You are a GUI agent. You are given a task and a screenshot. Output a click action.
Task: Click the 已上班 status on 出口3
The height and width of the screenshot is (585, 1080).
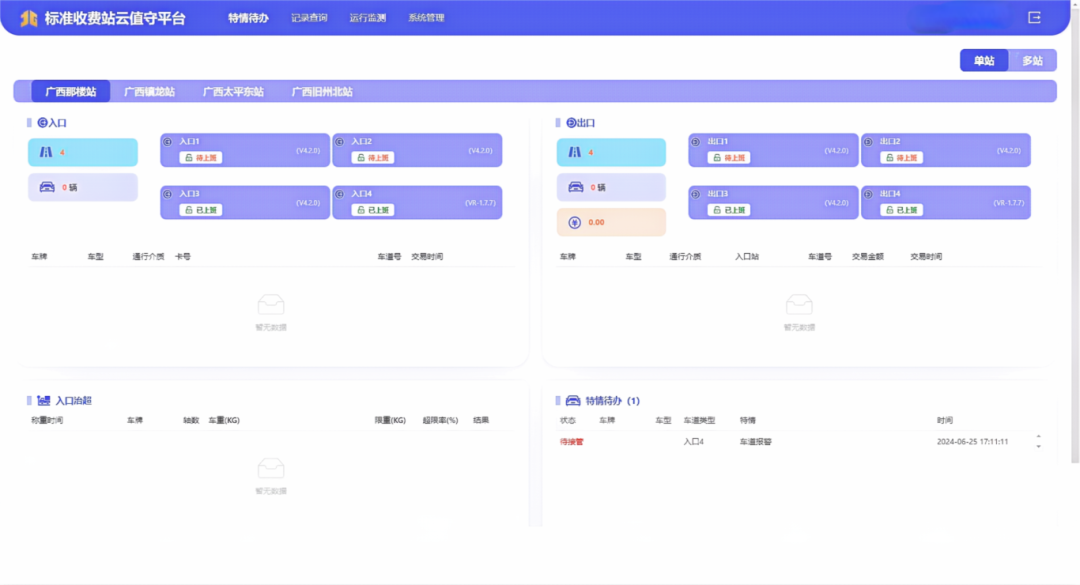tap(728, 210)
